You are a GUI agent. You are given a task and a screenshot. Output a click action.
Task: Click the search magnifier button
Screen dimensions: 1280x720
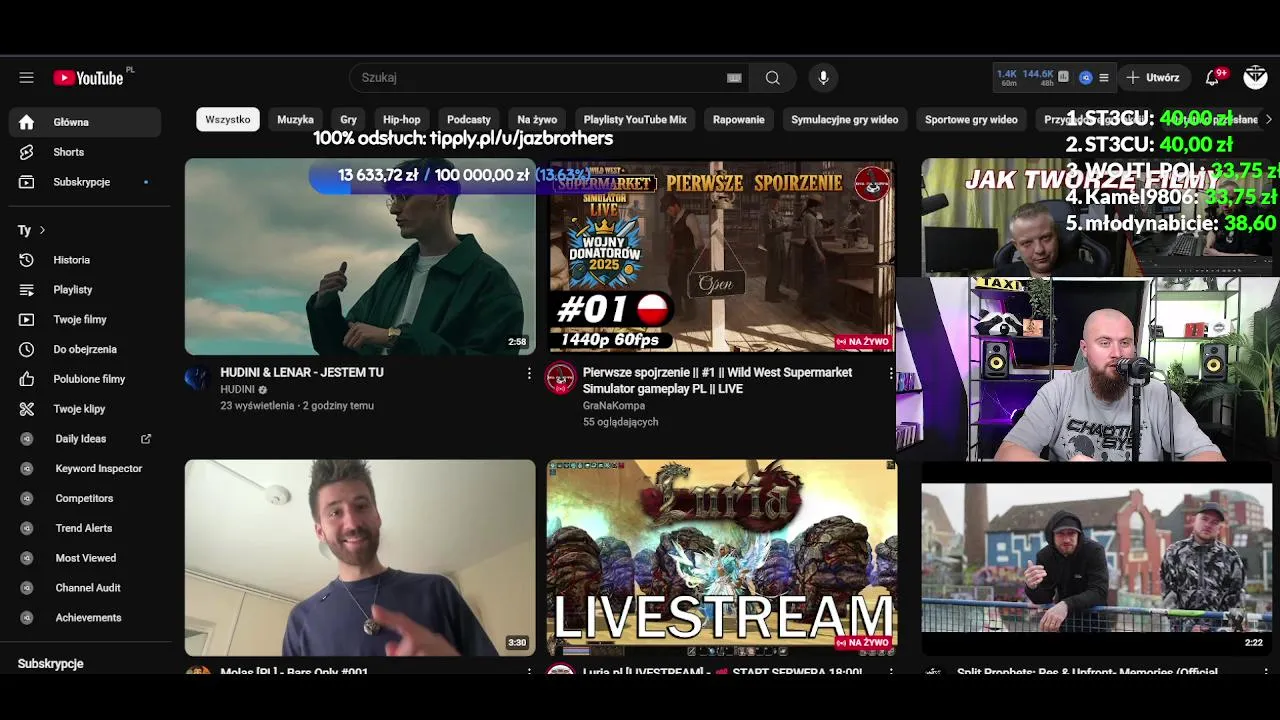tap(773, 78)
